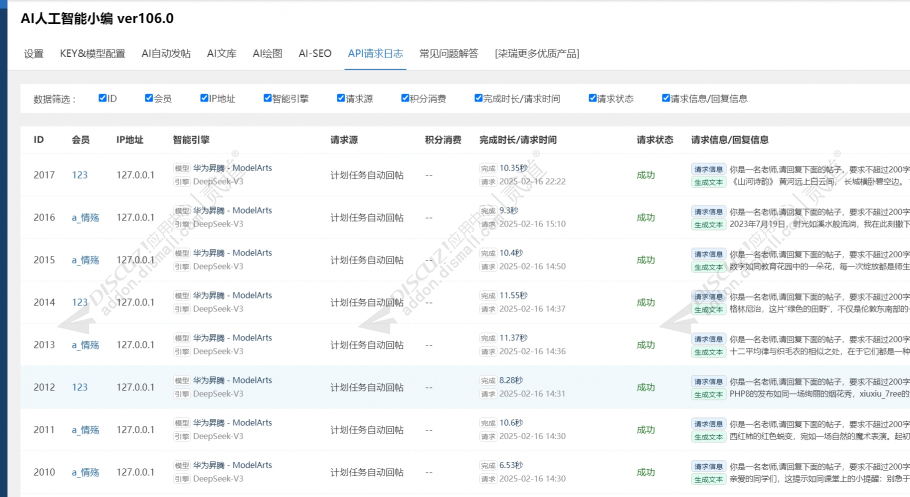Click the 完成时长/请求时间 column header
This screenshot has width=910, height=497.
[x=518, y=139]
